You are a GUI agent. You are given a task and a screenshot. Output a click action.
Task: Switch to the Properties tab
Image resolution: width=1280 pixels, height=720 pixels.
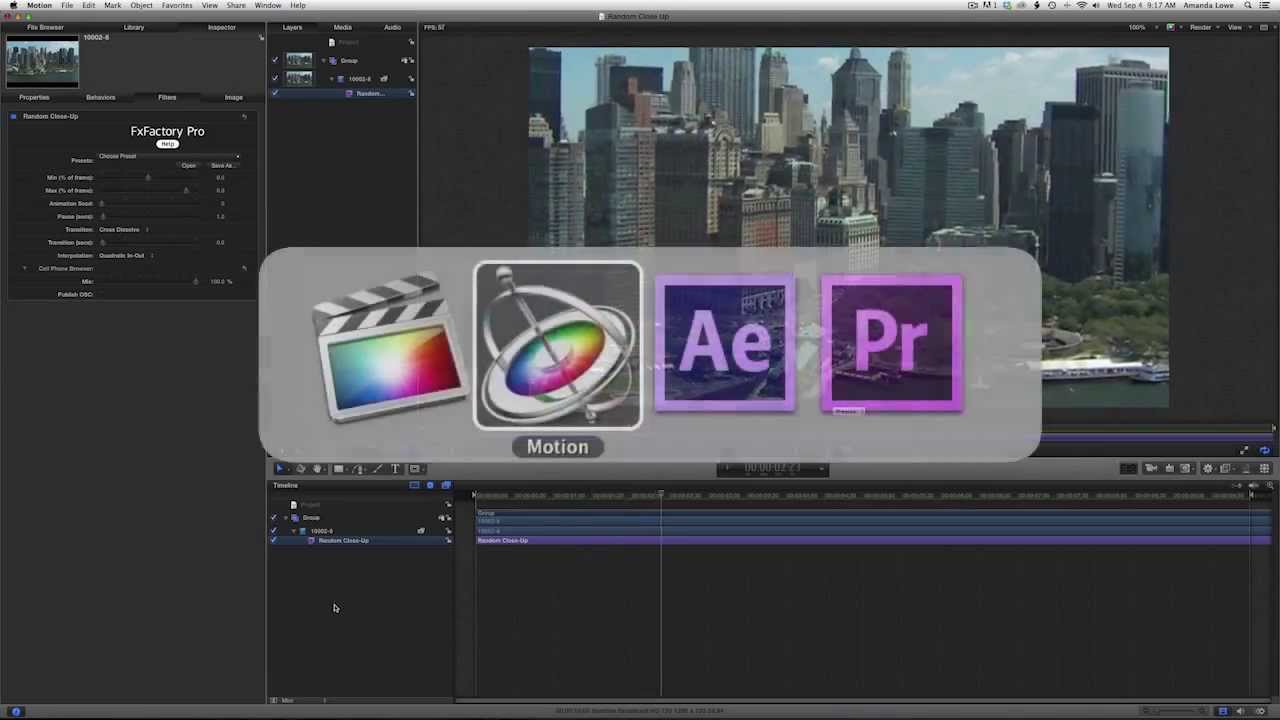pos(34,97)
